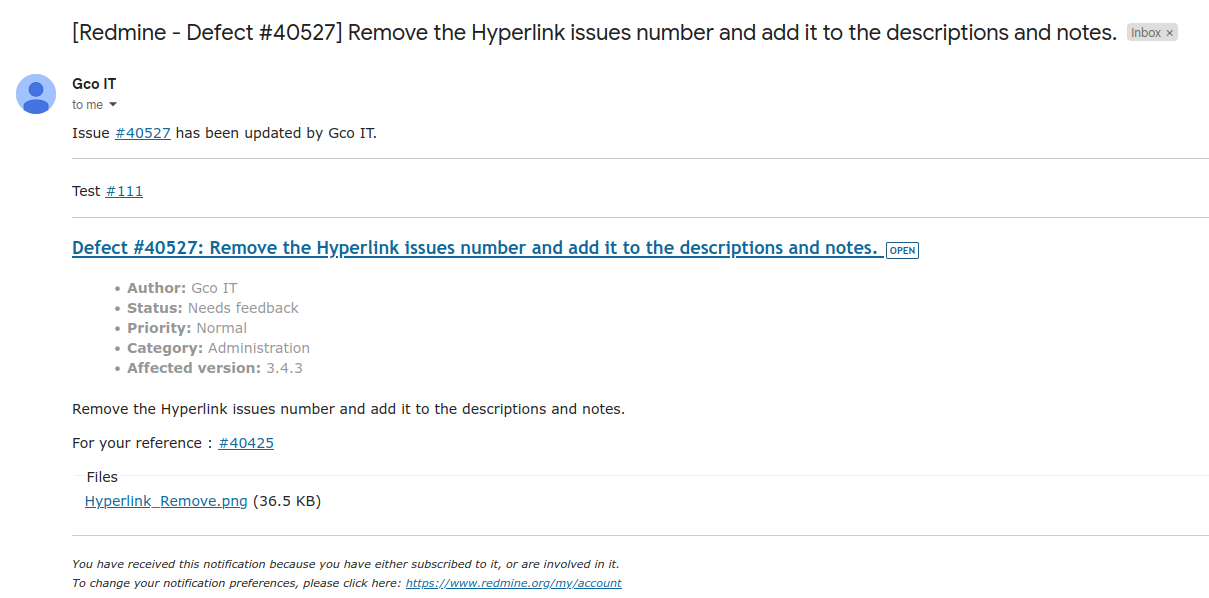The height and width of the screenshot is (598, 1209).
Task: Click the Affected version: 3.4.3 line
Action: coord(215,368)
